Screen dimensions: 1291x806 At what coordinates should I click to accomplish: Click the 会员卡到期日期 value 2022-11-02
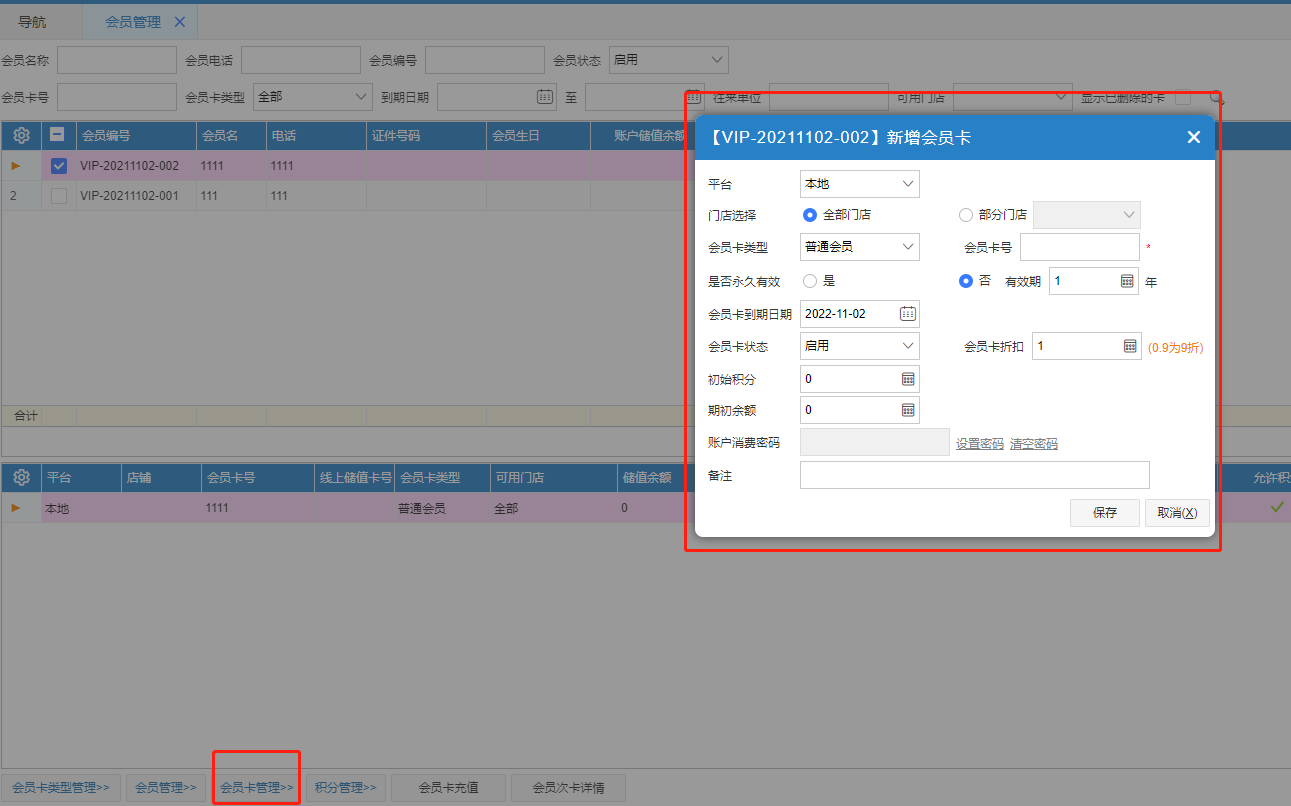(836, 313)
